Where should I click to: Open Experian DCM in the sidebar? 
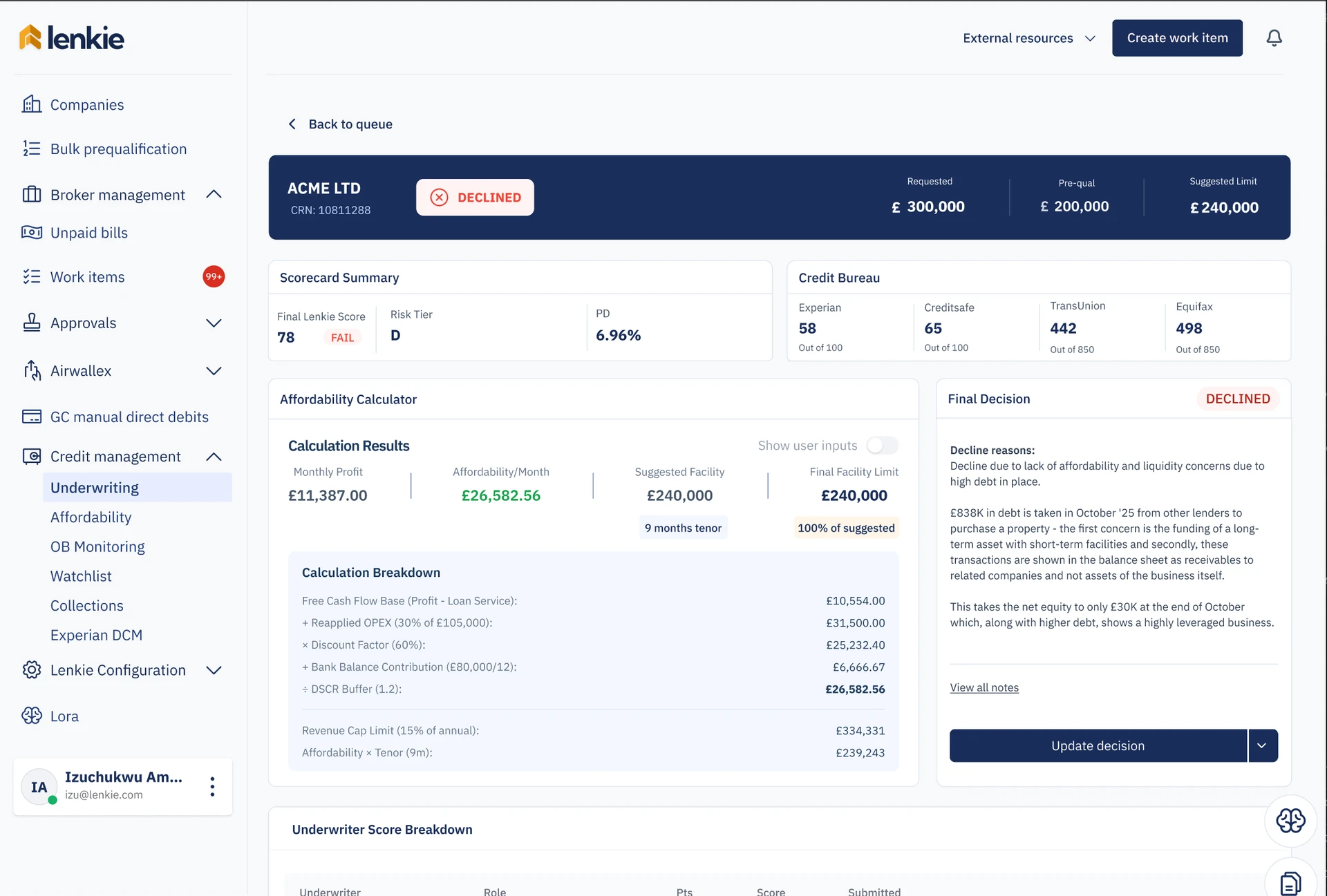point(96,635)
